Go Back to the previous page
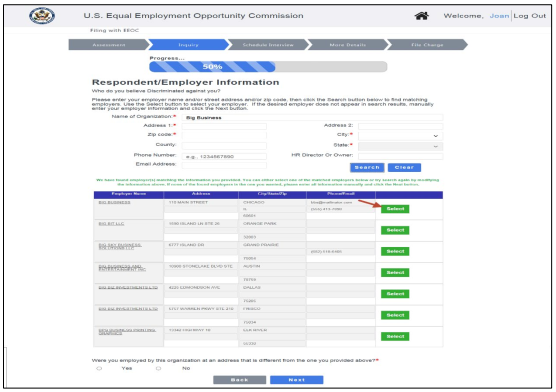Screen dimensions: 556x392 (239, 380)
